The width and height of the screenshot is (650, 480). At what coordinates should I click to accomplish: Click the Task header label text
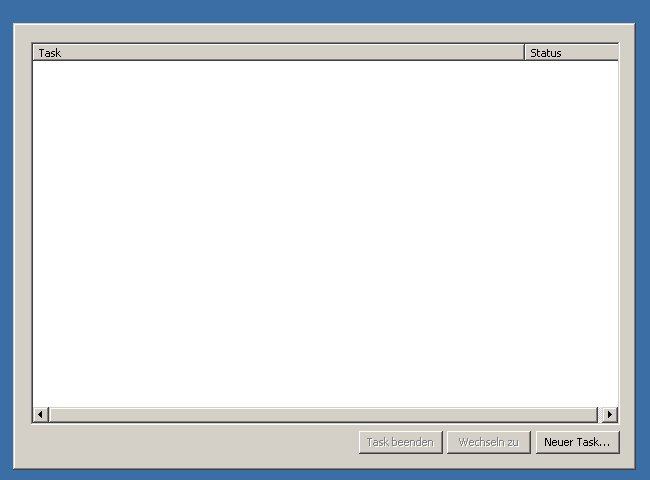[x=50, y=53]
